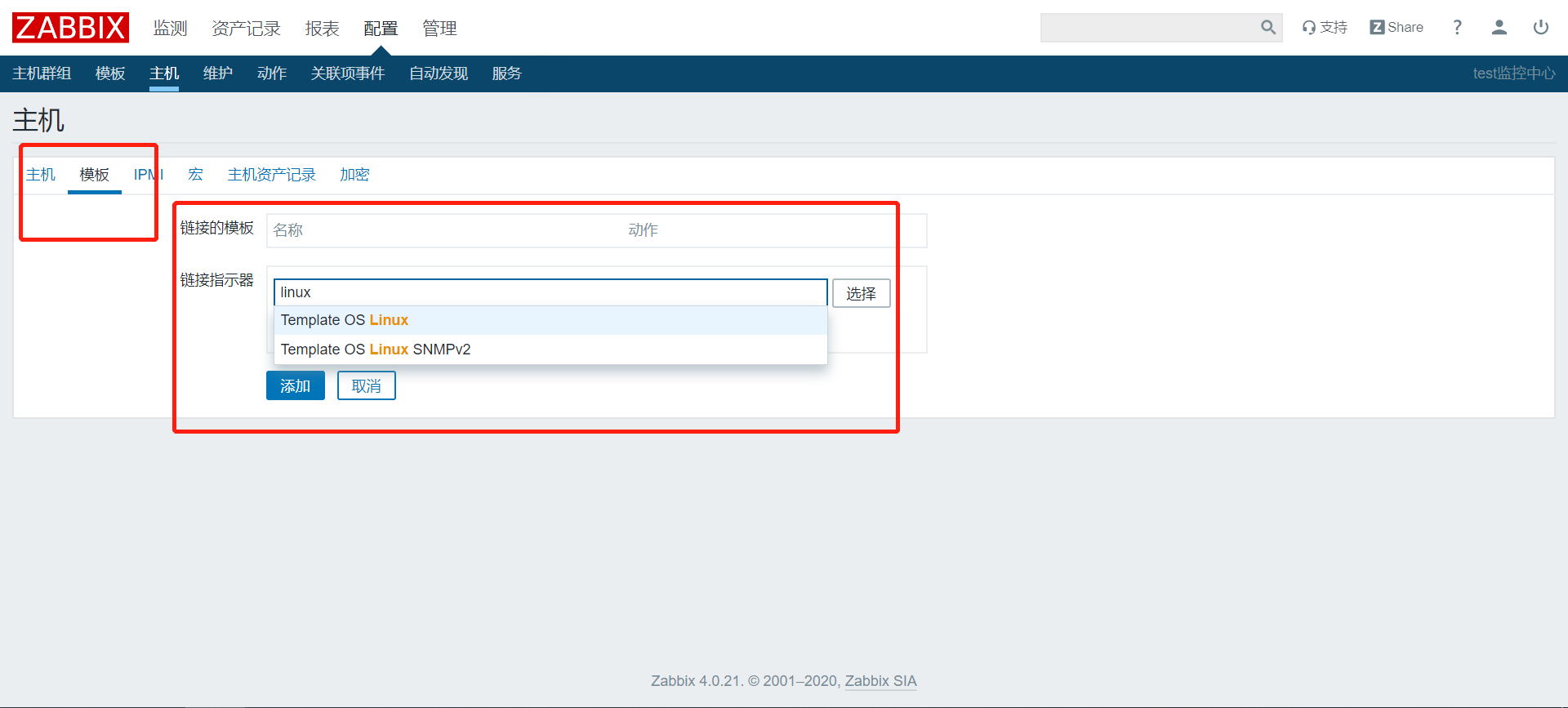Switch to the 宏 form tab
Screen dimensions: 1568x708
[x=195, y=175]
